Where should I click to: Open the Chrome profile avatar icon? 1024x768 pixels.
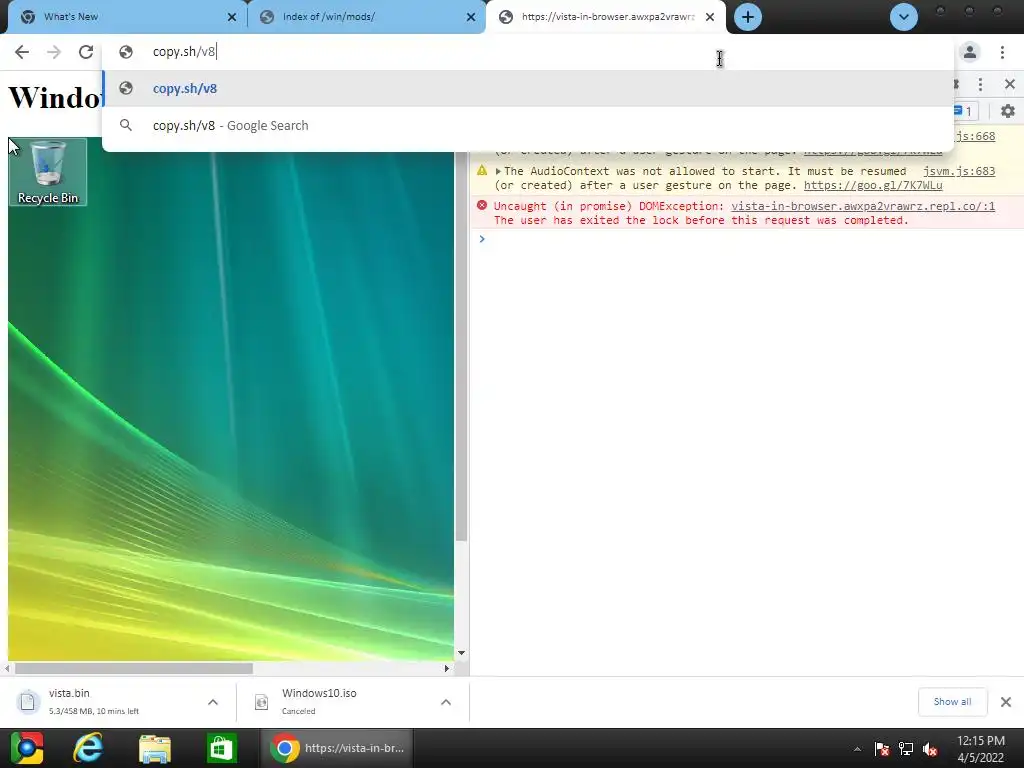[x=970, y=52]
